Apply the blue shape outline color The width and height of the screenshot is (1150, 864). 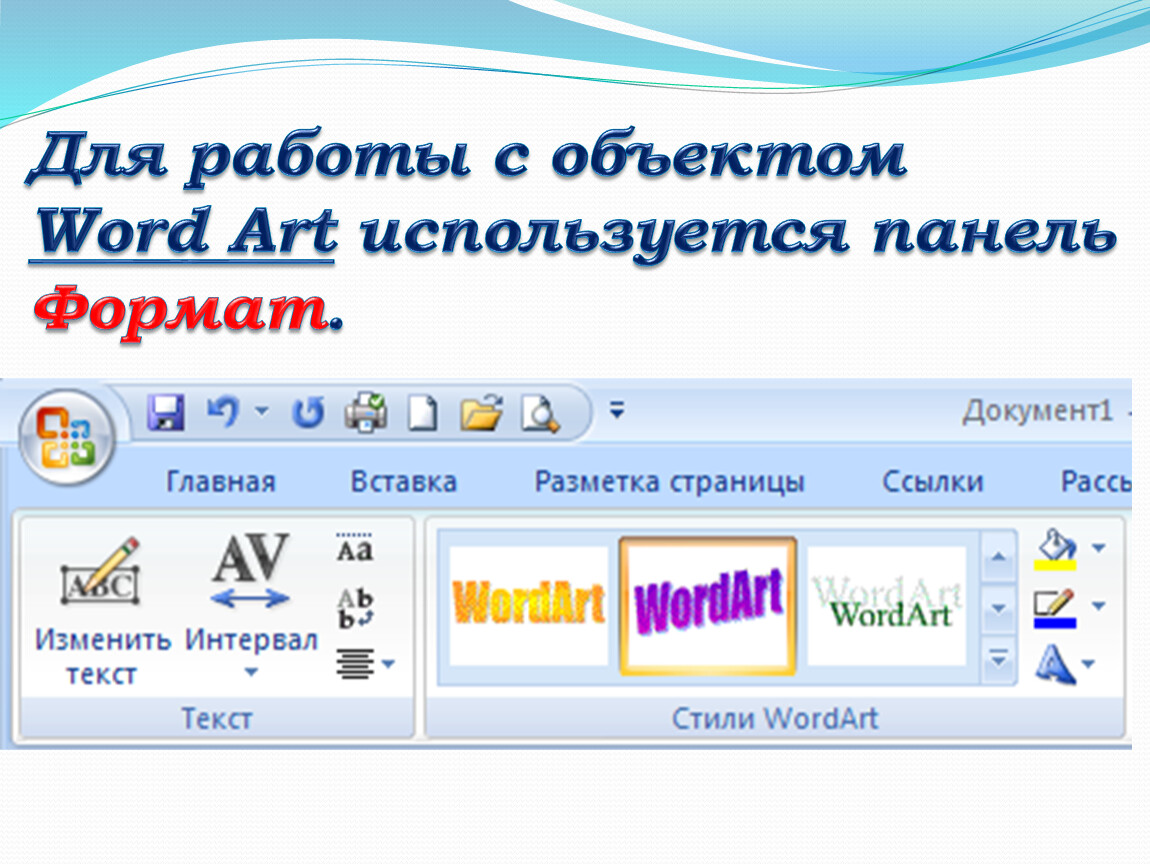(1055, 607)
